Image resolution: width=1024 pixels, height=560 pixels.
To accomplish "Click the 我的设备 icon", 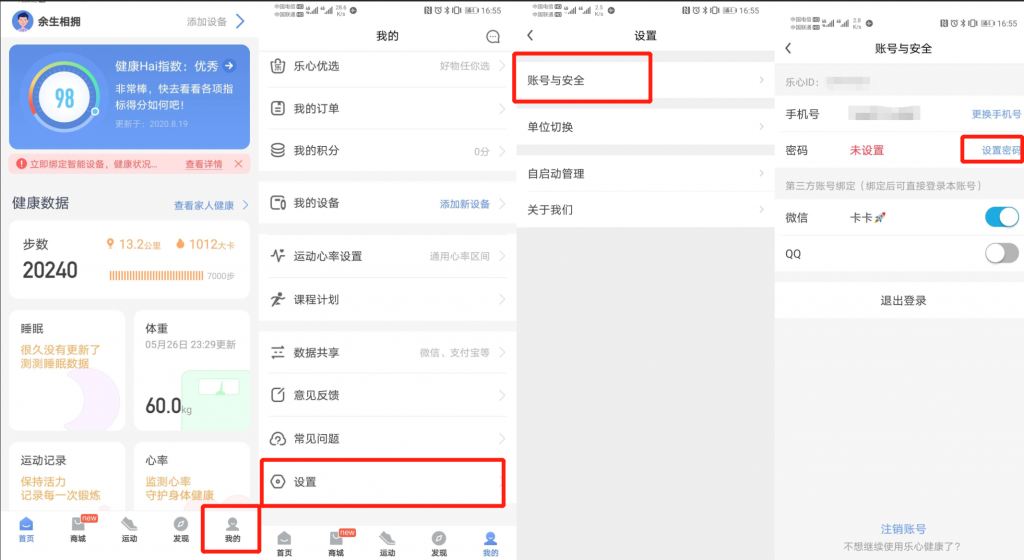I will 278,203.
